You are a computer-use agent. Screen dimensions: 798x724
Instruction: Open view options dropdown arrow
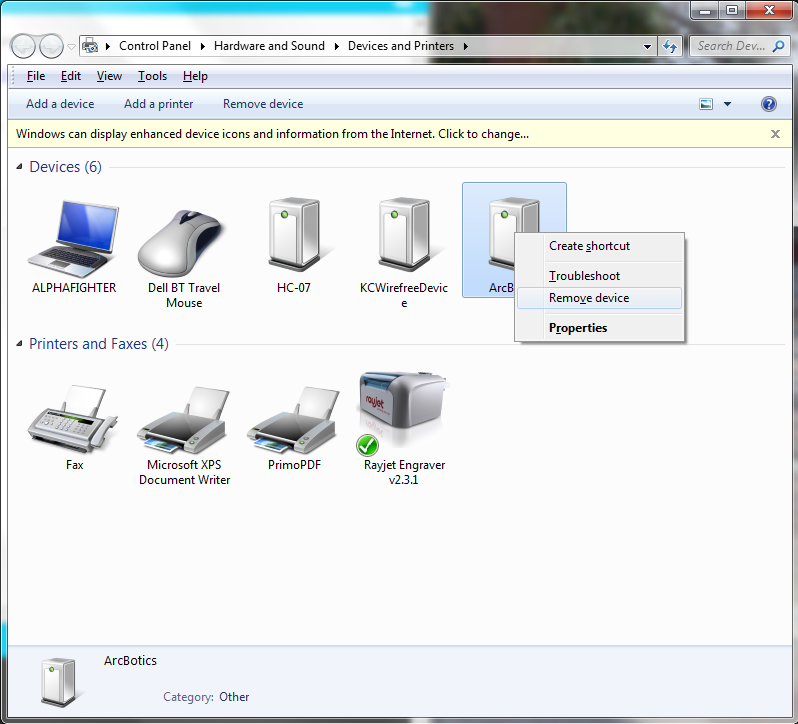click(727, 104)
